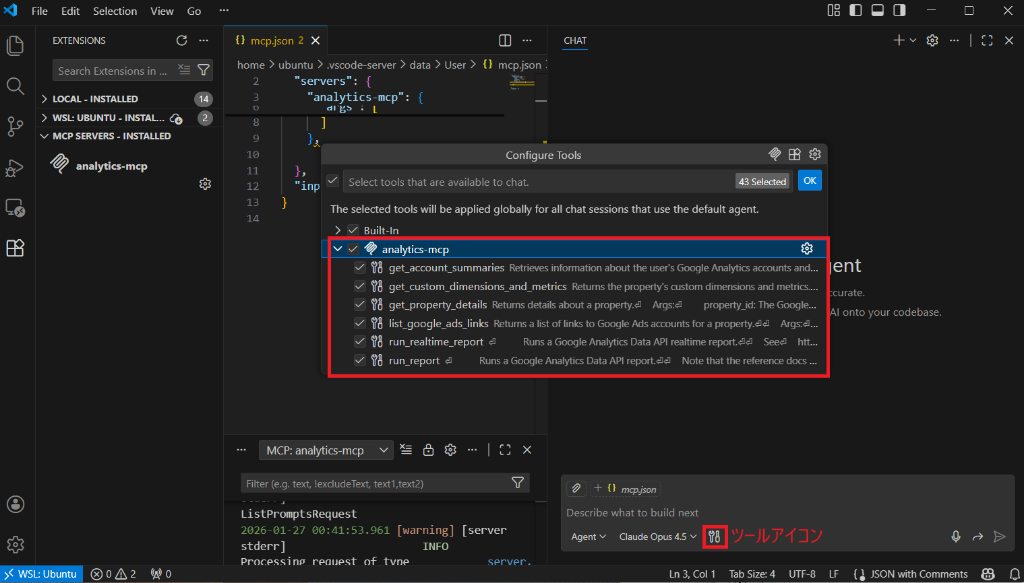Screen dimensions: 1024x583
Task: Open the Manage gear in activity bar
Action: point(15,544)
